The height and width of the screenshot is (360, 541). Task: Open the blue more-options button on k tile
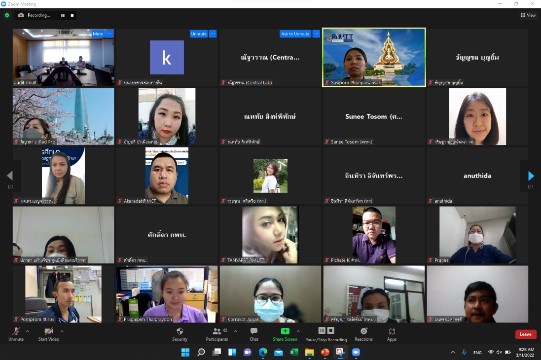(x=213, y=34)
